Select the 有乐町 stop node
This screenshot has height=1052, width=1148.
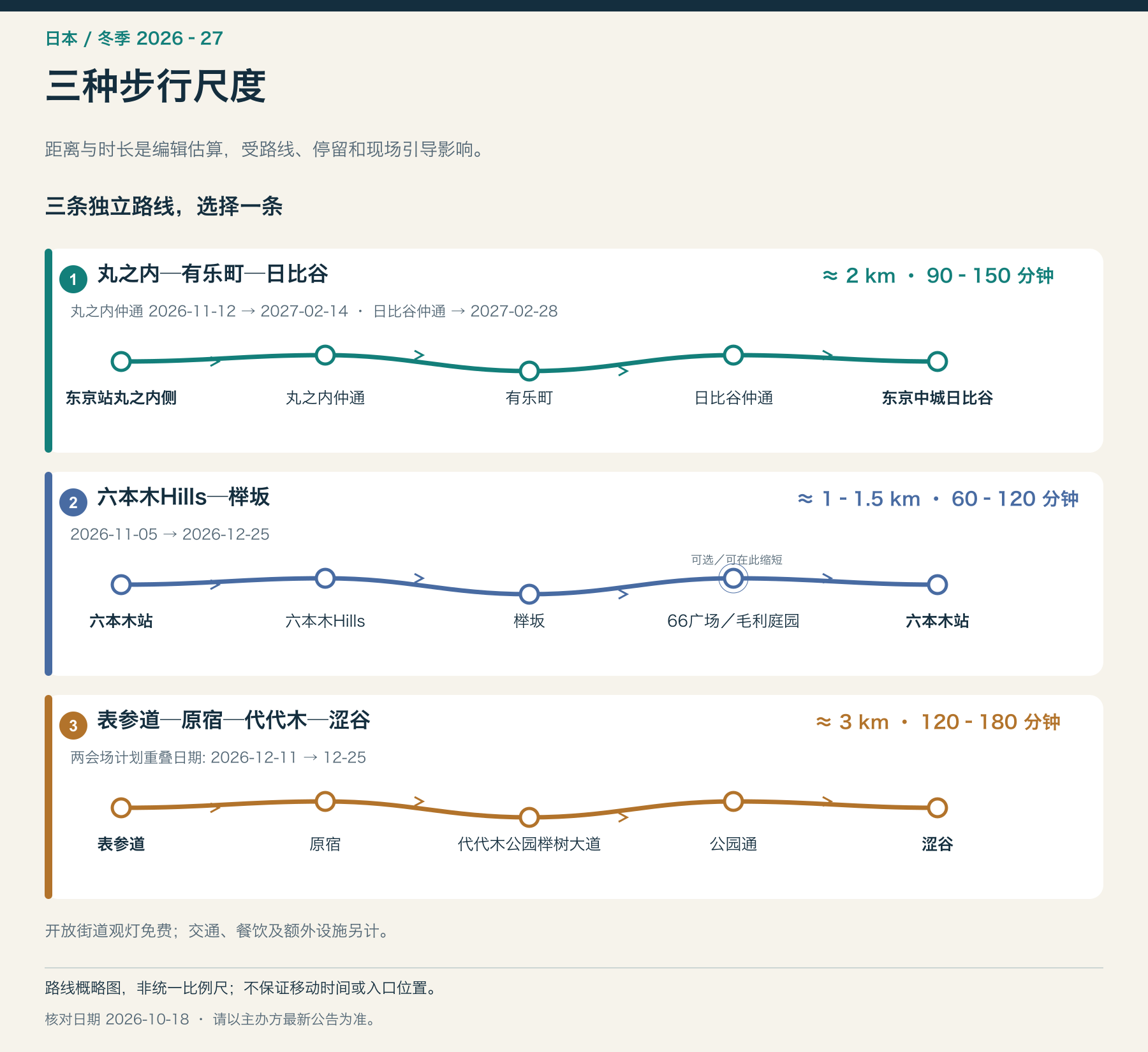529,370
